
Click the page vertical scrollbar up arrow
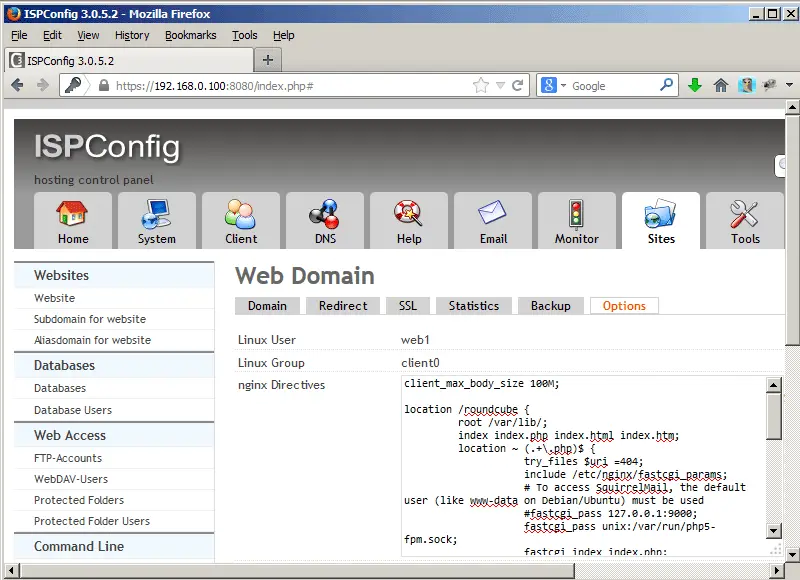[792, 107]
